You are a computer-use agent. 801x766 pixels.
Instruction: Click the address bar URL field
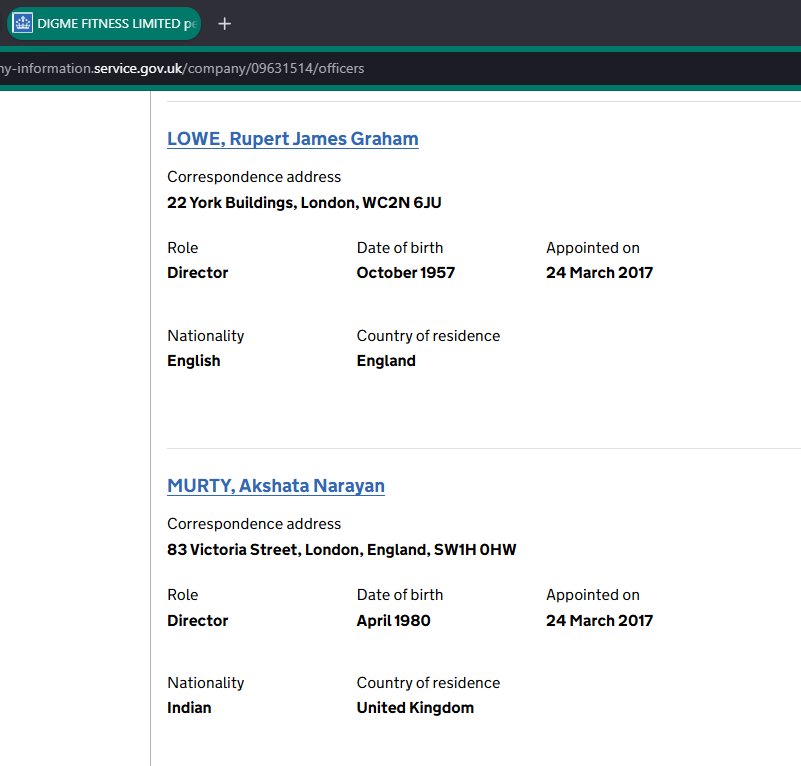coord(400,68)
